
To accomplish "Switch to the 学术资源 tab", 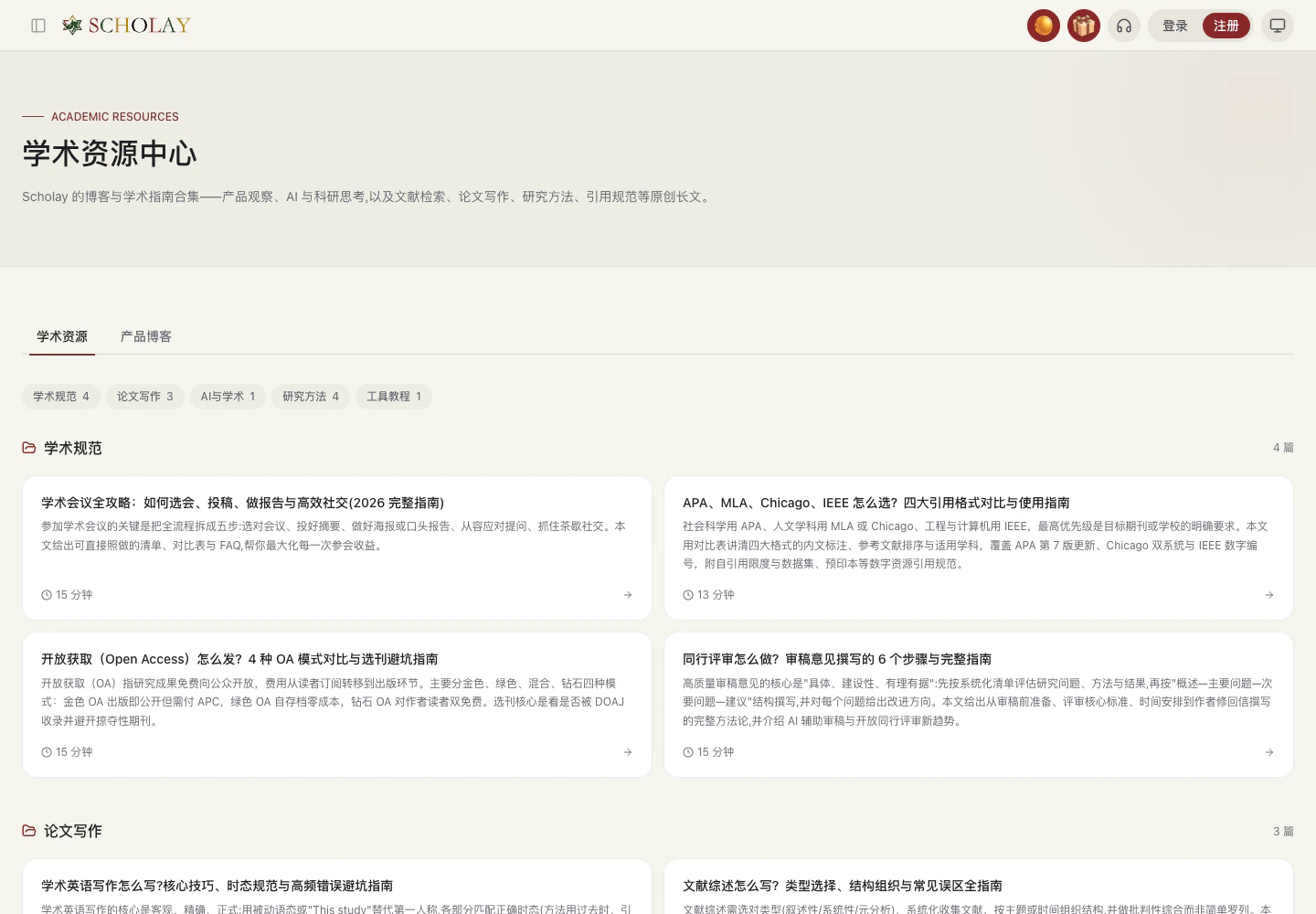I will (x=62, y=336).
